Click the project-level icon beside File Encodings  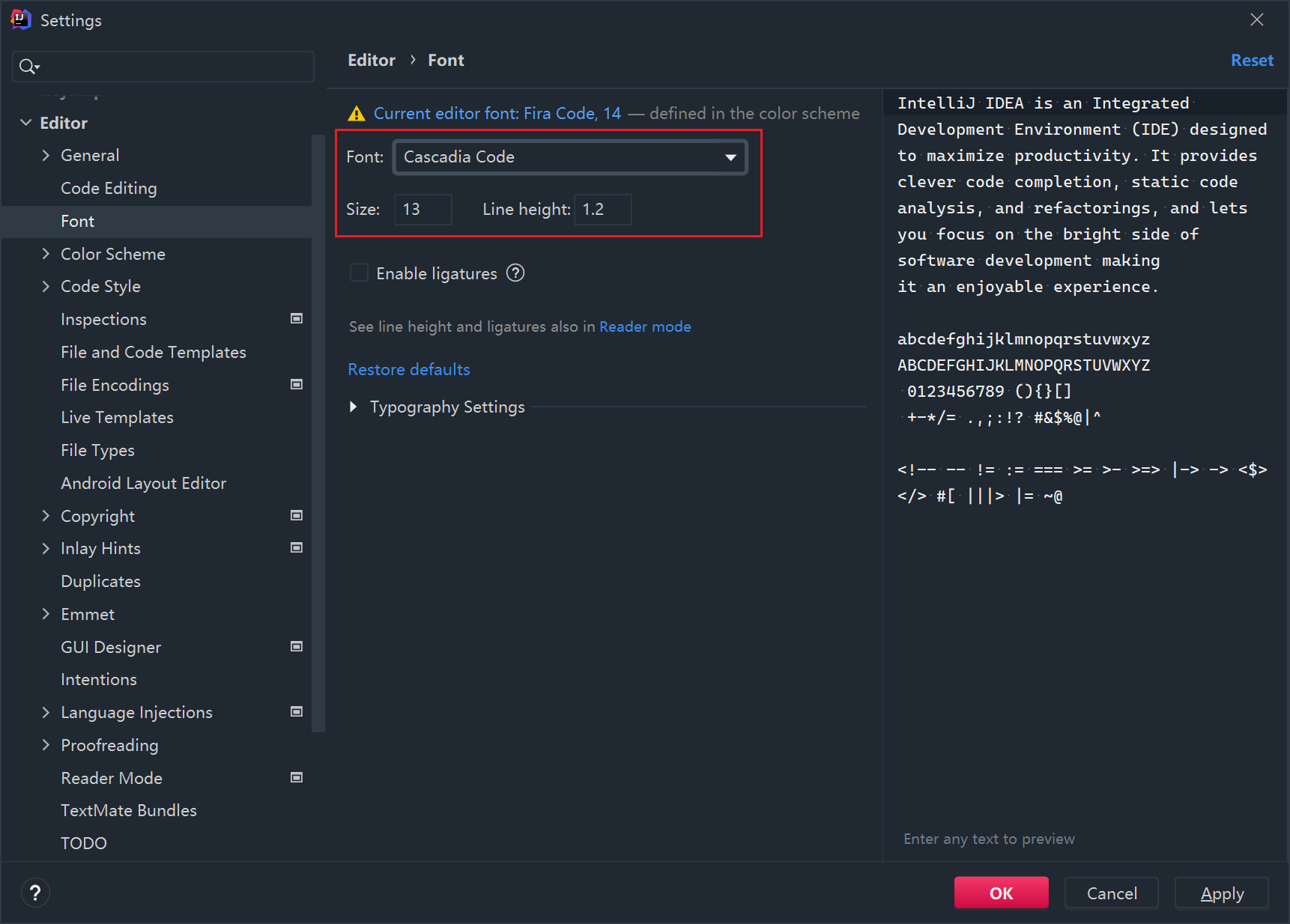[x=297, y=385]
